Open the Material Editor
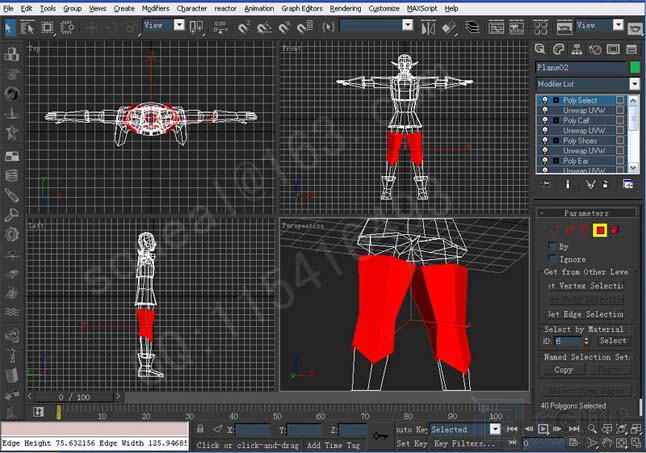Viewport: 646px width, 453px height. [x=541, y=28]
